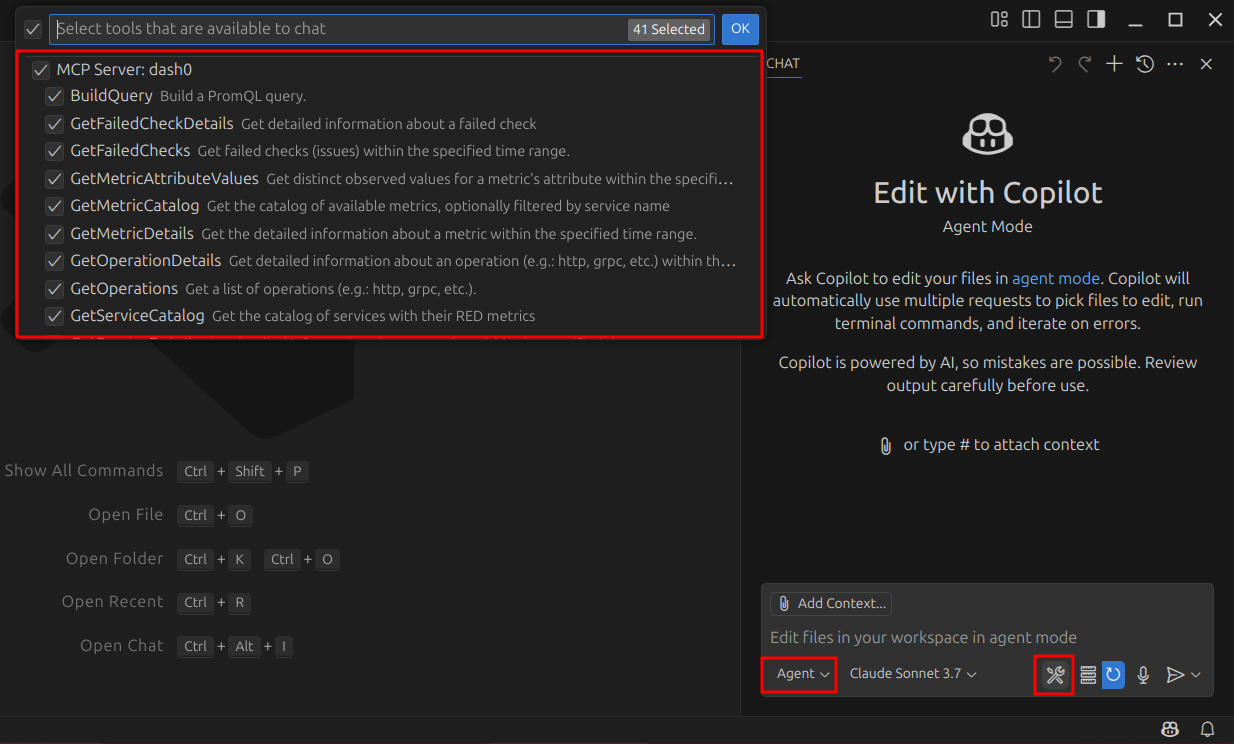Disable the GetMetricCatalog tool checkbox
The image size is (1234, 744).
point(54,206)
